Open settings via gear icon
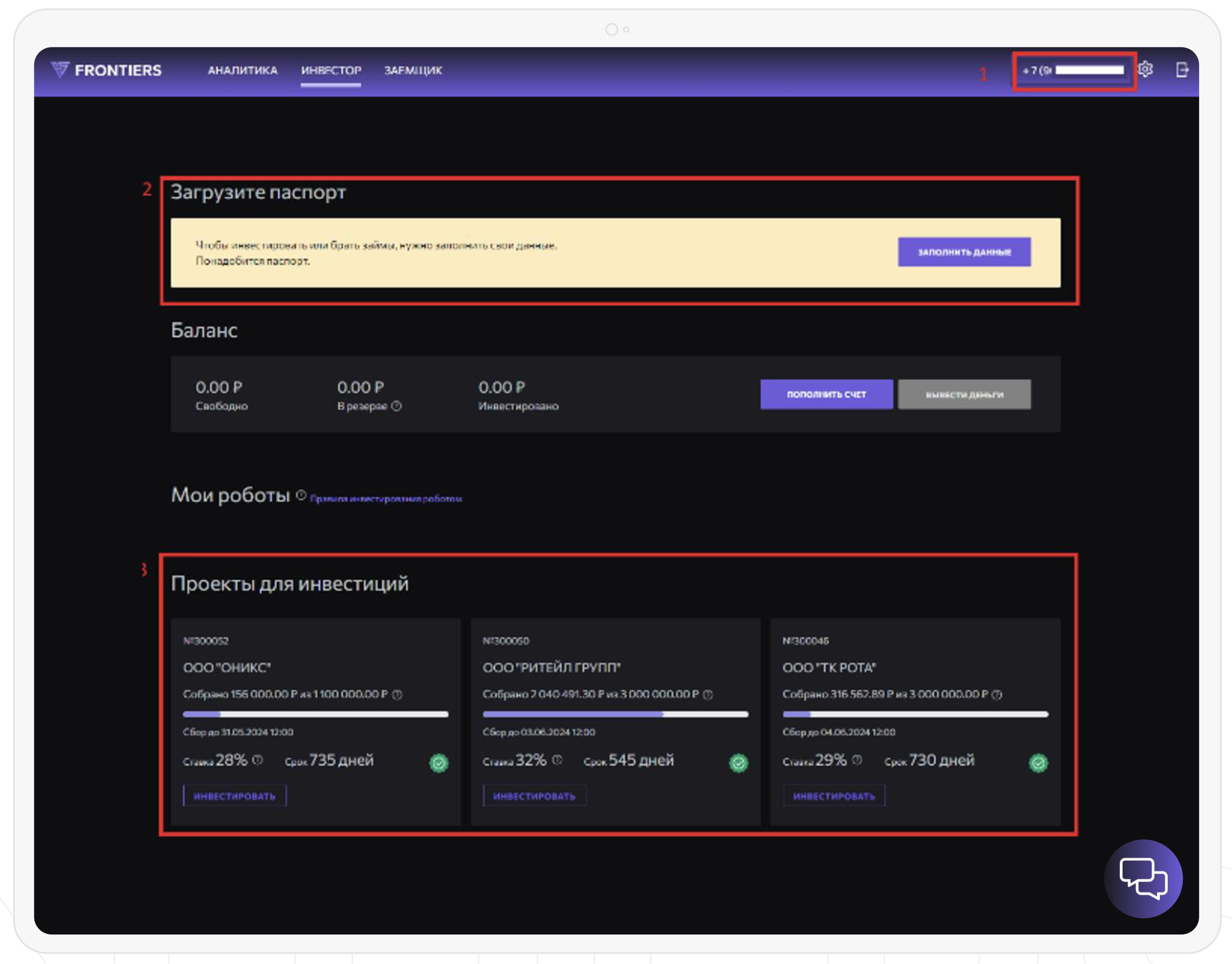This screenshot has width=1232, height=964. pos(1145,69)
